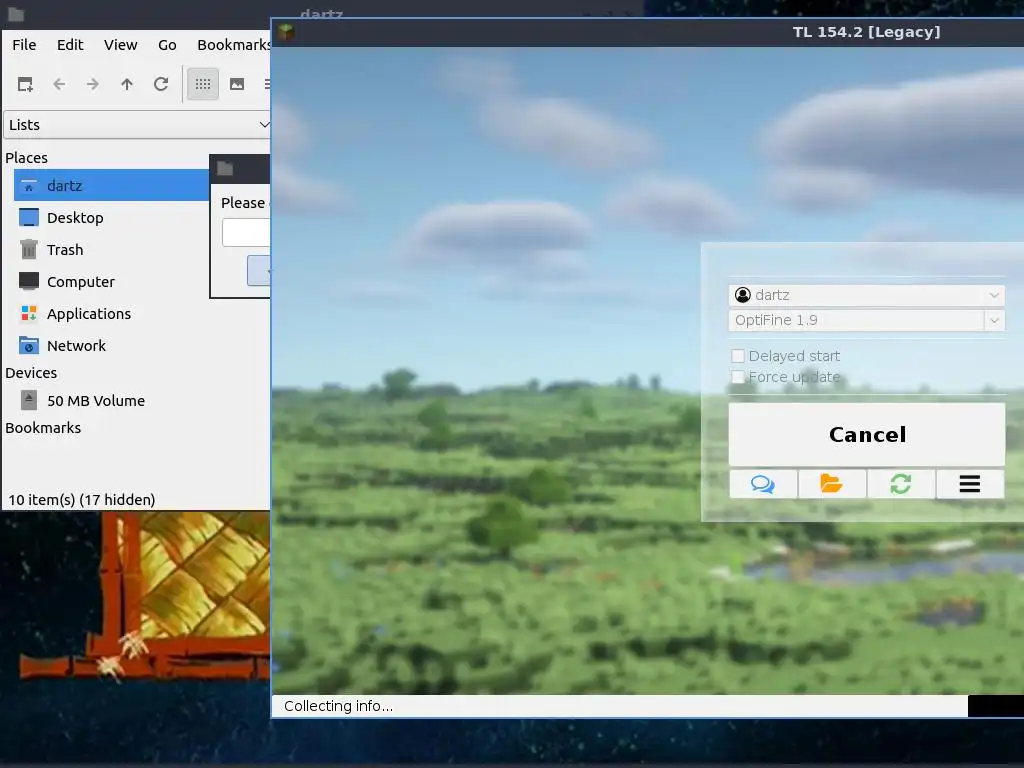This screenshot has height=768, width=1024.
Task: Open the File menu
Action: [x=24, y=44]
